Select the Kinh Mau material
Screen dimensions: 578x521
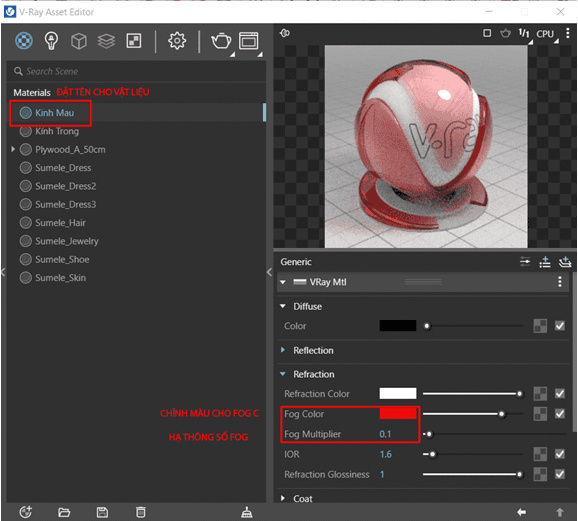click(x=136, y=113)
